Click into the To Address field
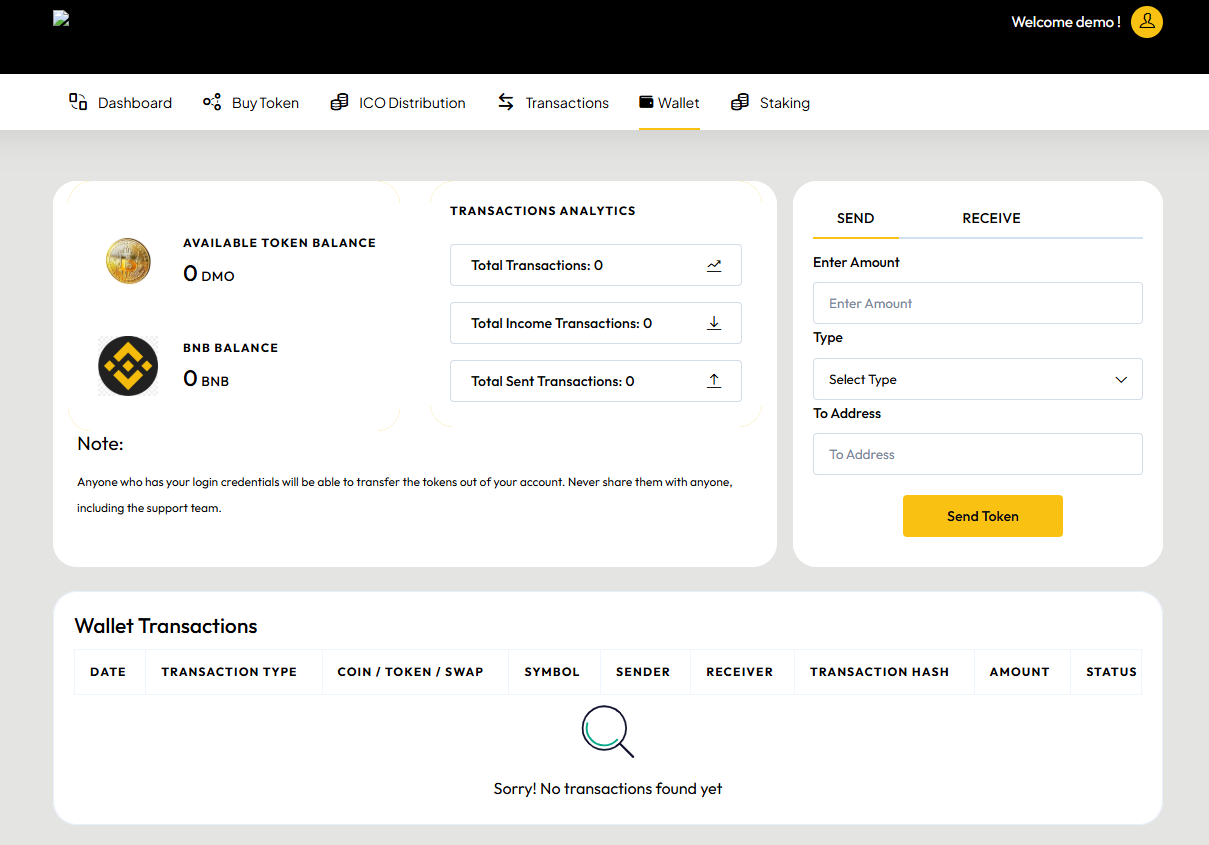 [x=977, y=454]
